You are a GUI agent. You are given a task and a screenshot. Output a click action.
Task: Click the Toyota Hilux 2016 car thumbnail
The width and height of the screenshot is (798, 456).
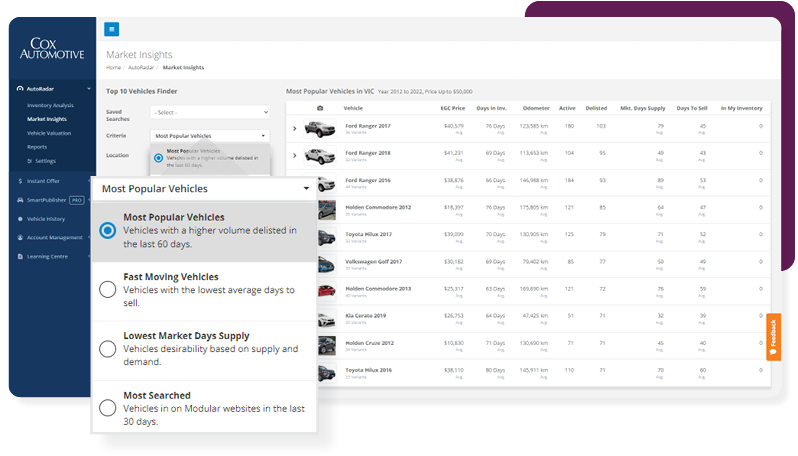coord(327,373)
